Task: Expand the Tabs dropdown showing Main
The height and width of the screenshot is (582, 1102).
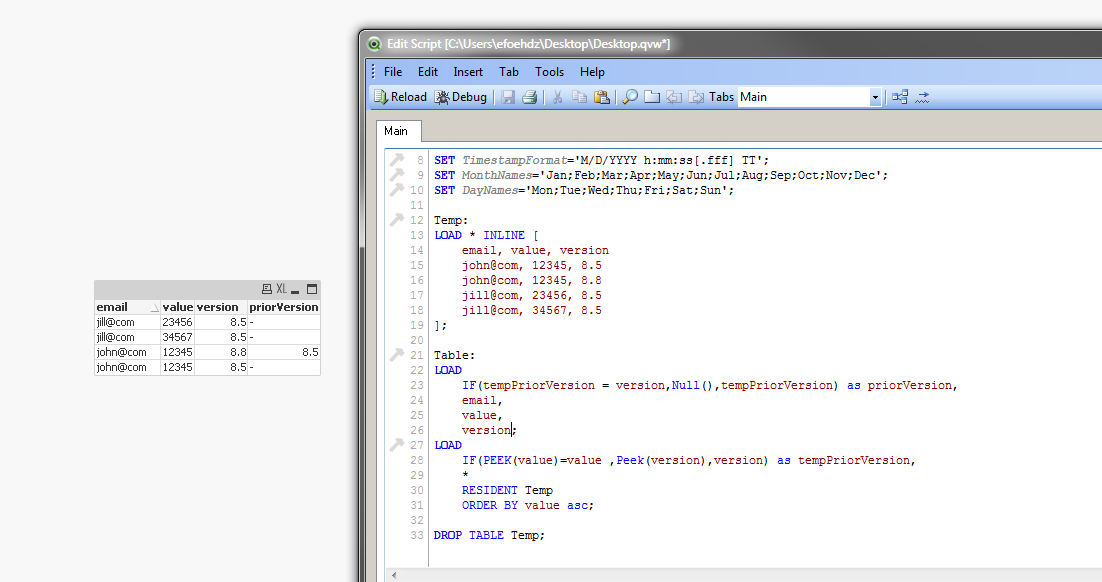Action: point(875,97)
